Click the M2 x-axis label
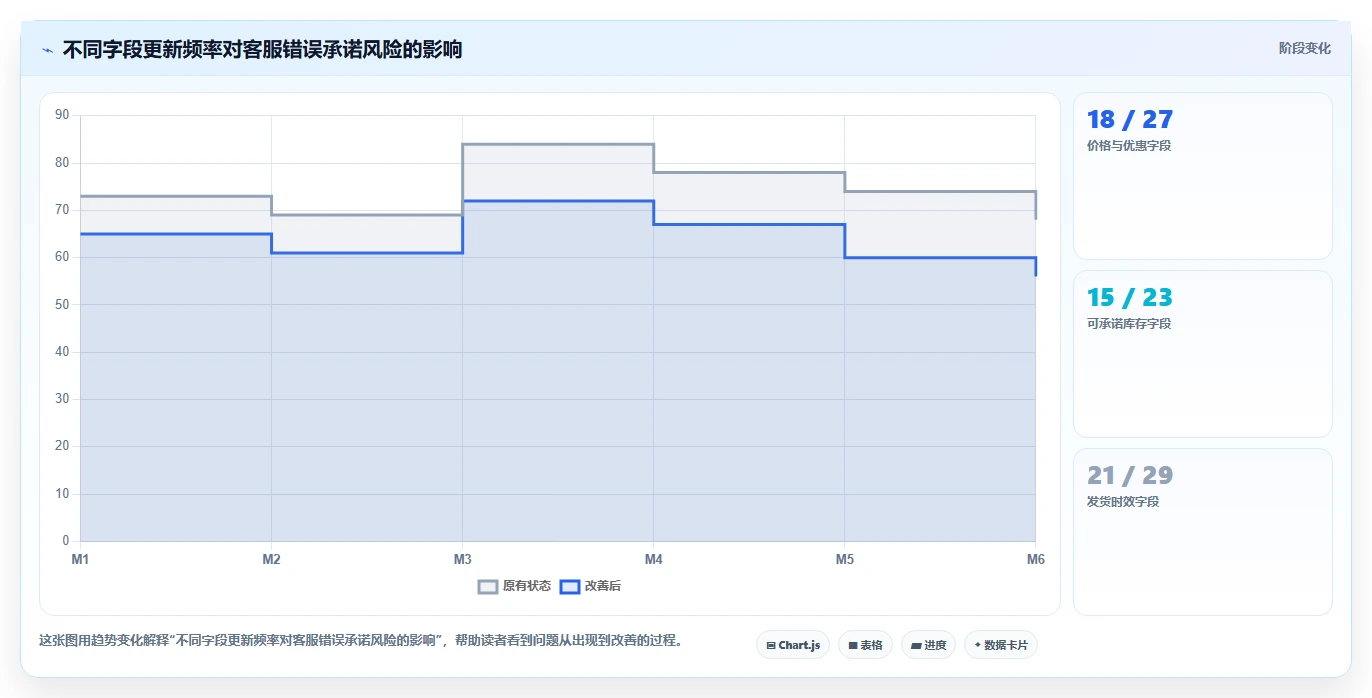Image resolution: width=1372 pixels, height=698 pixels. pos(271,559)
